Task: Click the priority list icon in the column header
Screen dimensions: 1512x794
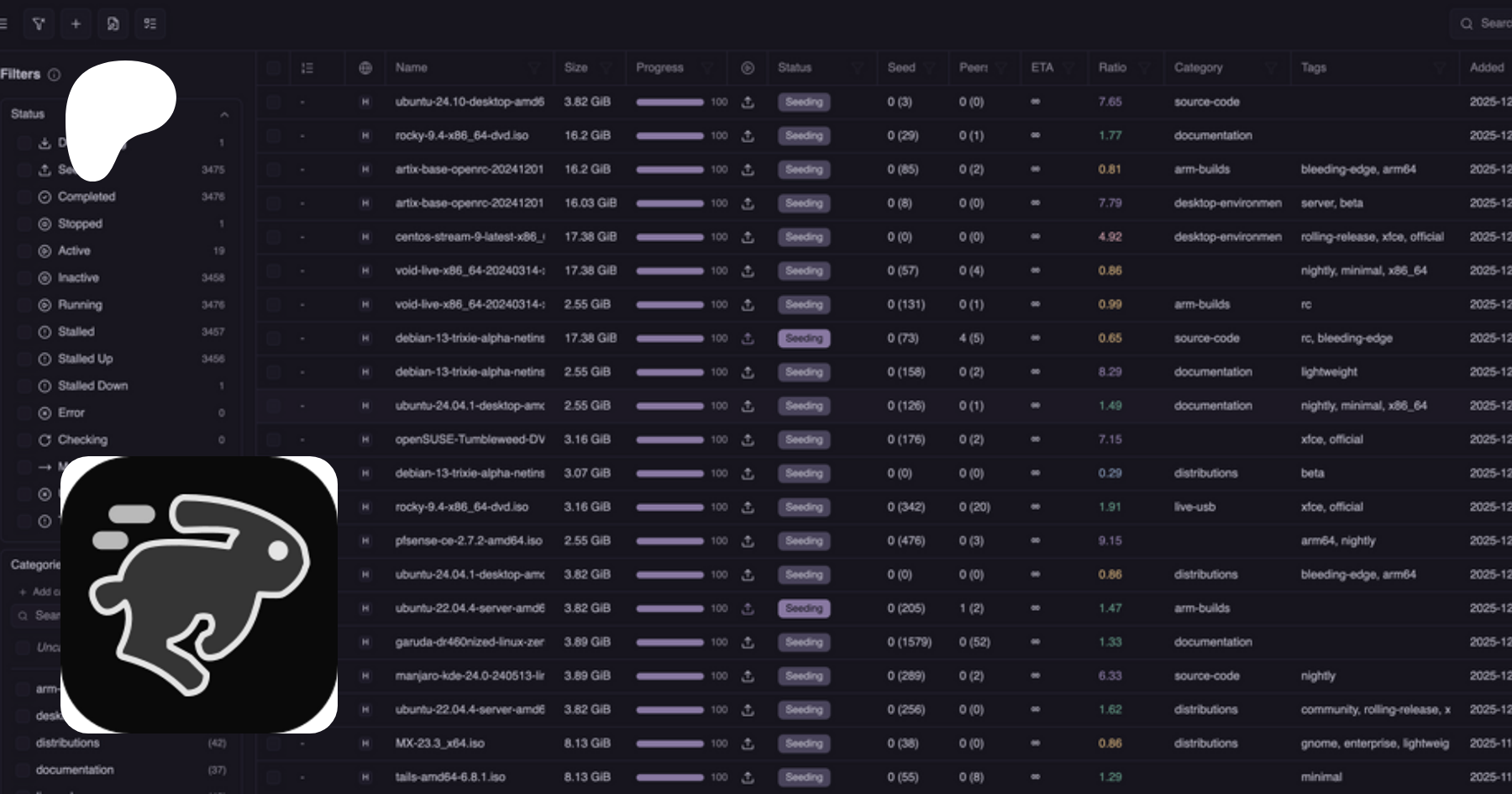Action: click(307, 68)
